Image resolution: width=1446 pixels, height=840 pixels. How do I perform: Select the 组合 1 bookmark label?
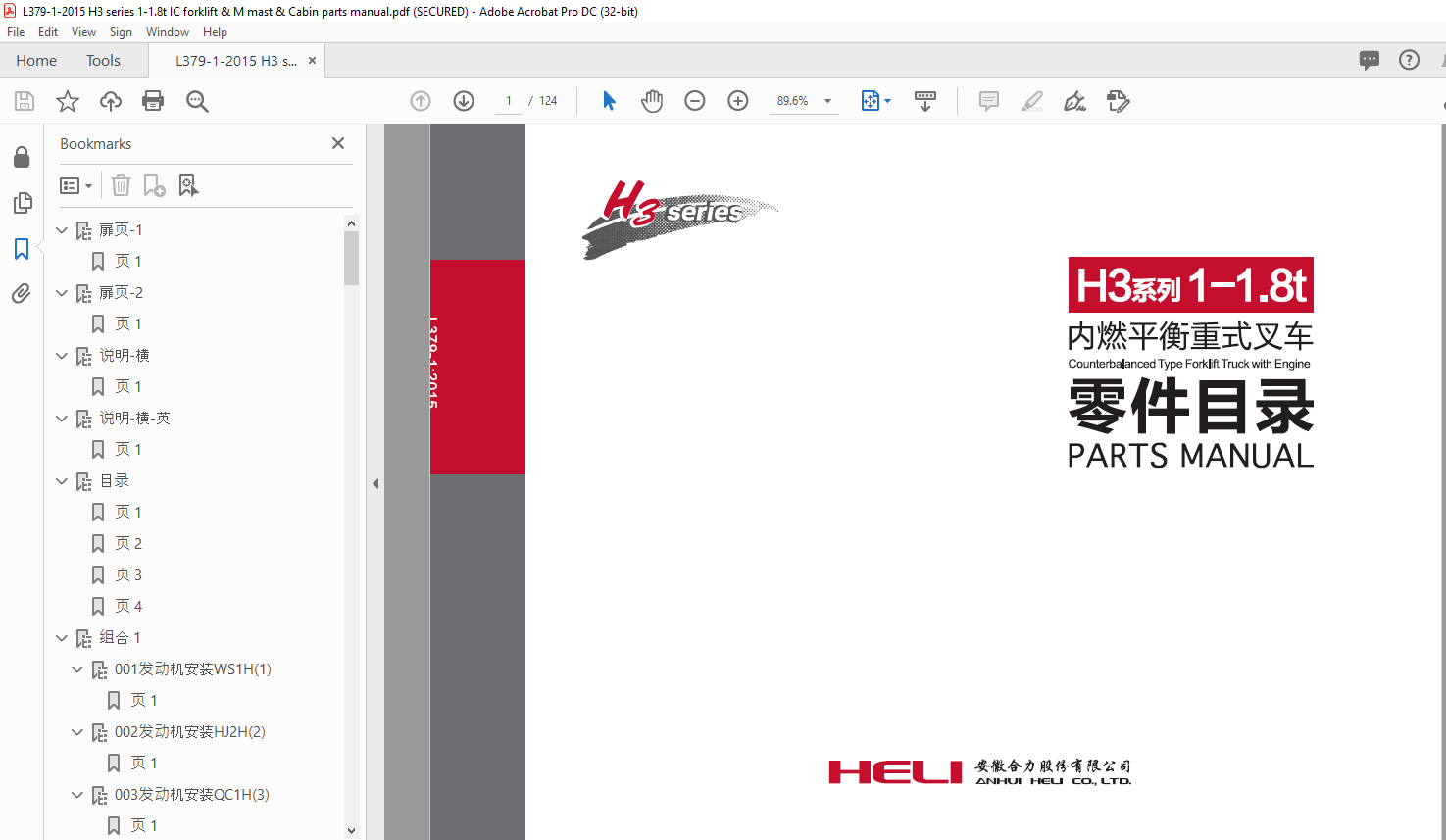[120, 638]
